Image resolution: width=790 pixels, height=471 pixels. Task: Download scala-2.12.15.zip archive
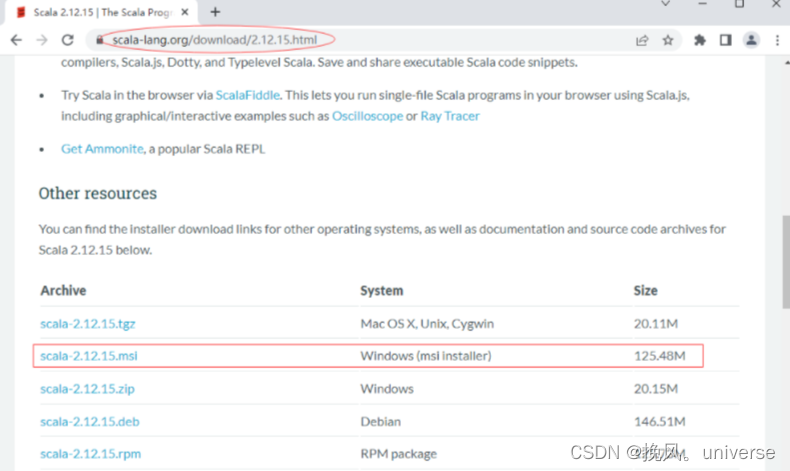87,388
